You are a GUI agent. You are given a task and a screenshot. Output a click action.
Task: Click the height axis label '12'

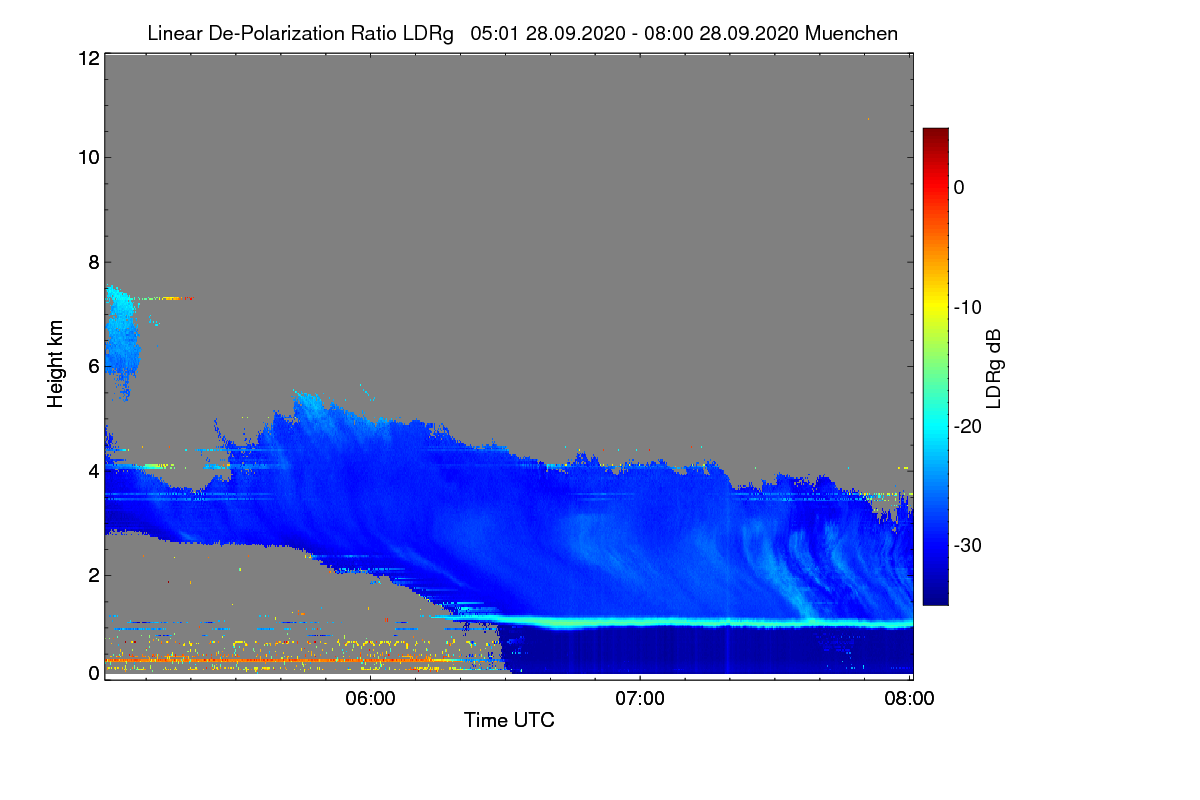[x=87, y=58]
